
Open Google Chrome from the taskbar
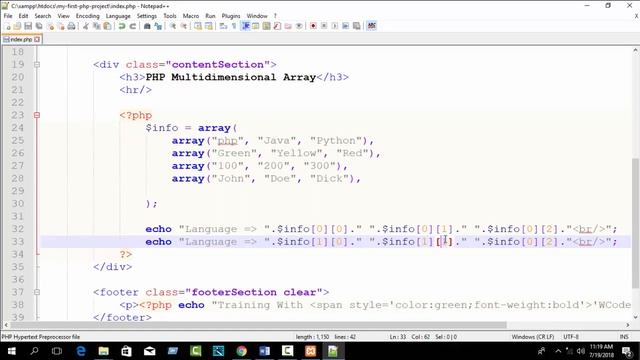[241, 351]
